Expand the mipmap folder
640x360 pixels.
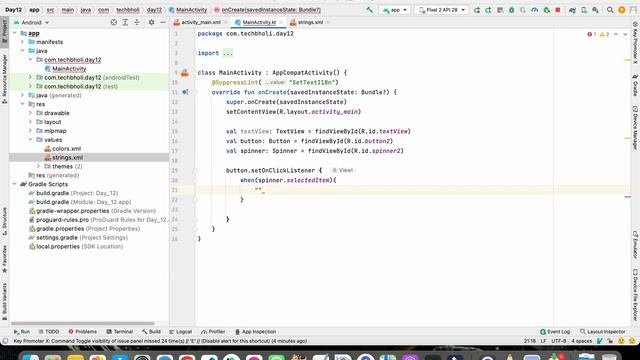[x=30, y=131]
